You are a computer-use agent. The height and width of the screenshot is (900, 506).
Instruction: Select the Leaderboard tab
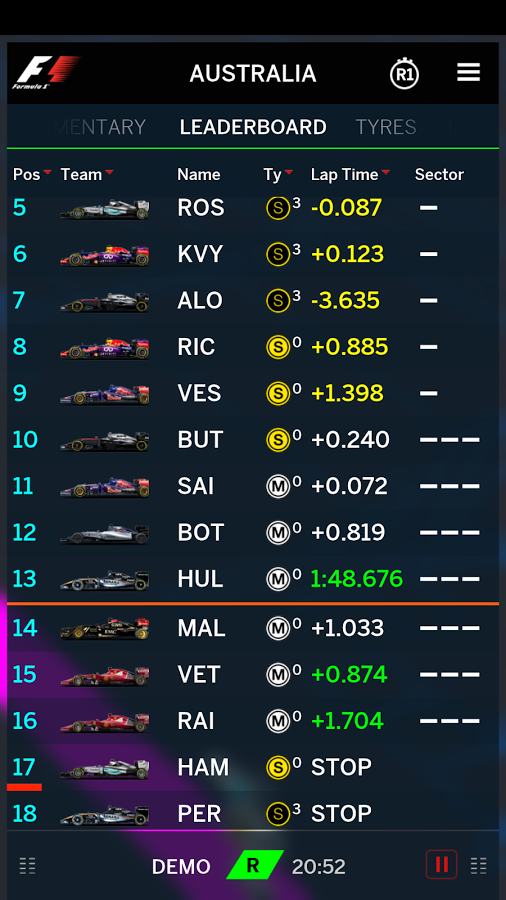(253, 127)
